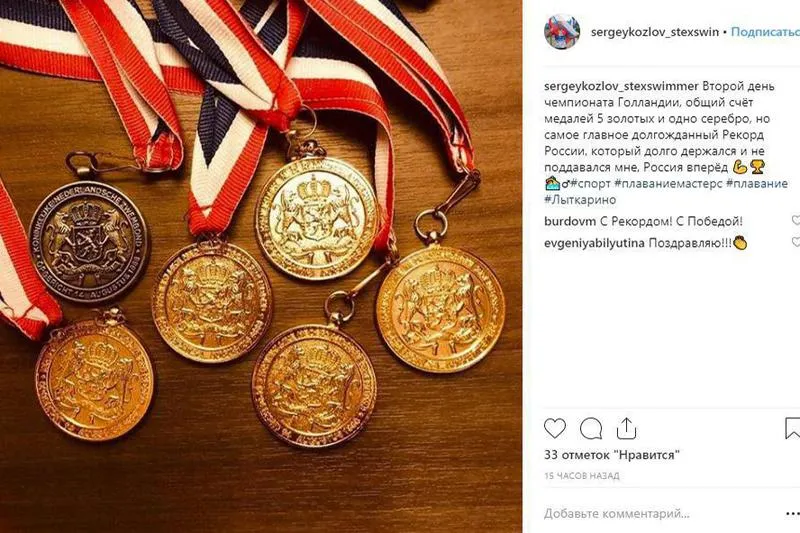
Task: Open the #Лыткарино hashtag
Action: click(x=580, y=199)
